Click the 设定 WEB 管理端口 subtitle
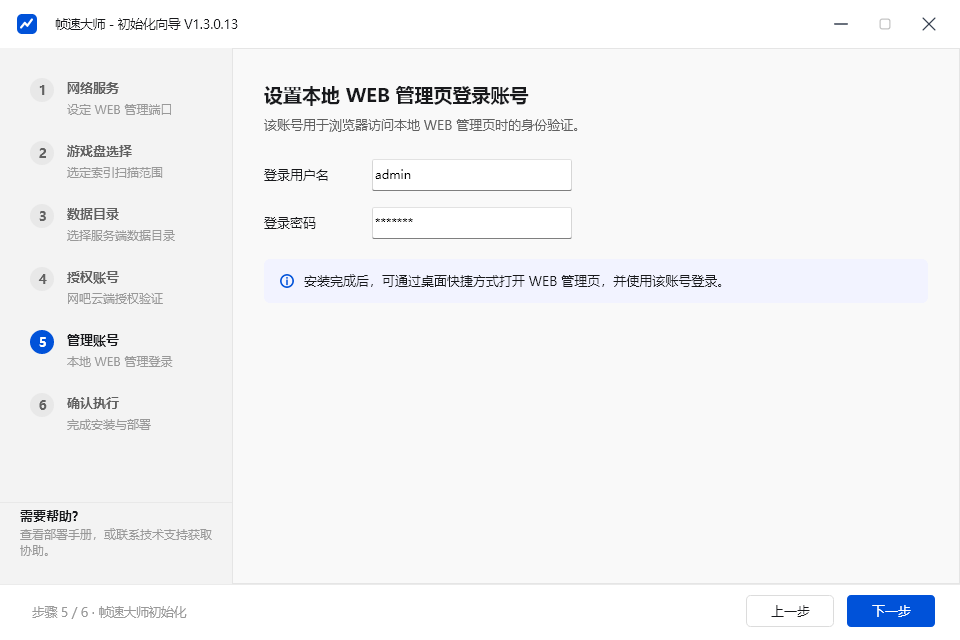960x640 pixels. pos(119,110)
